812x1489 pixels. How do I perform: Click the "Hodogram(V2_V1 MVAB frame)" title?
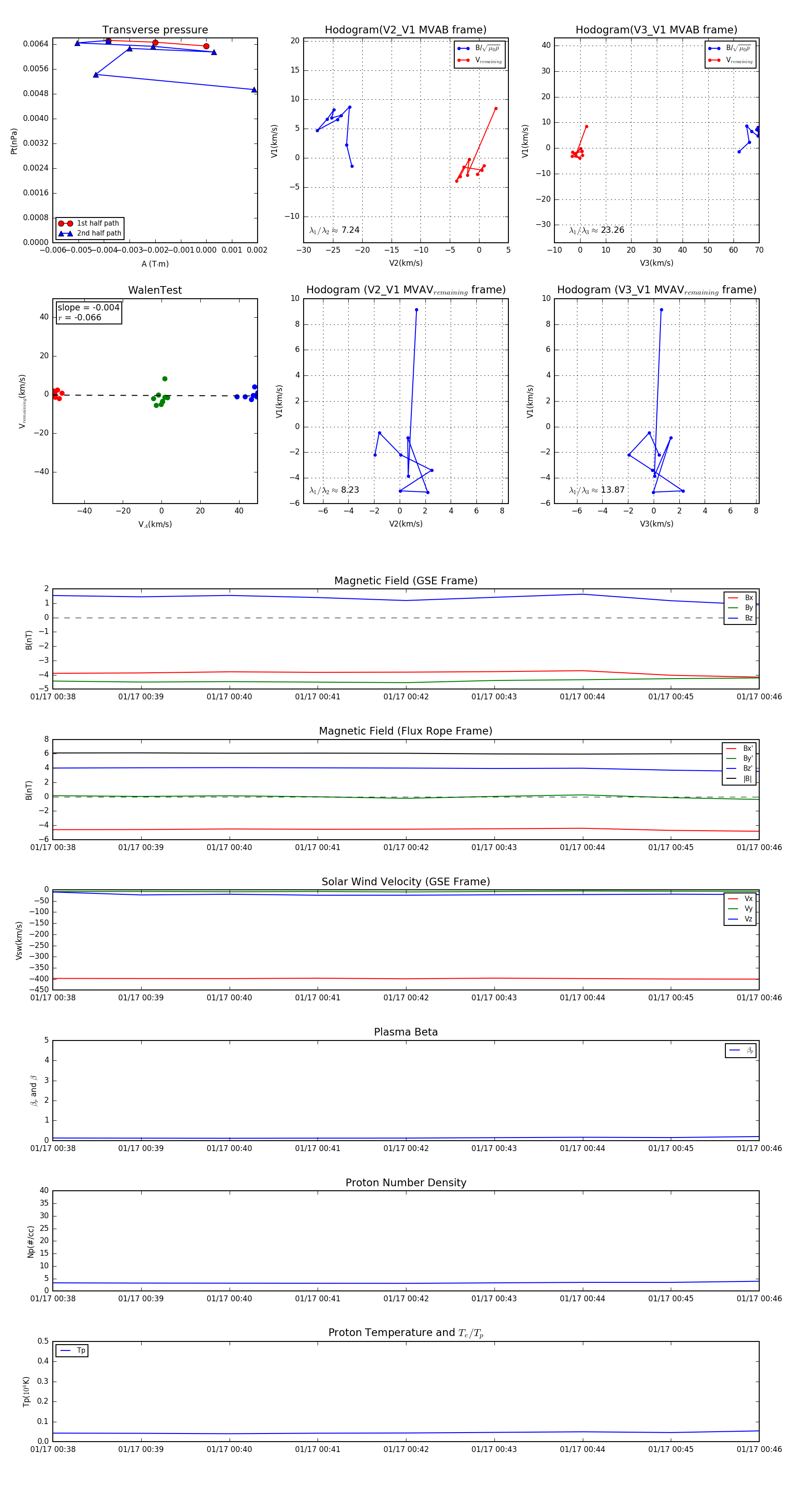(x=406, y=30)
